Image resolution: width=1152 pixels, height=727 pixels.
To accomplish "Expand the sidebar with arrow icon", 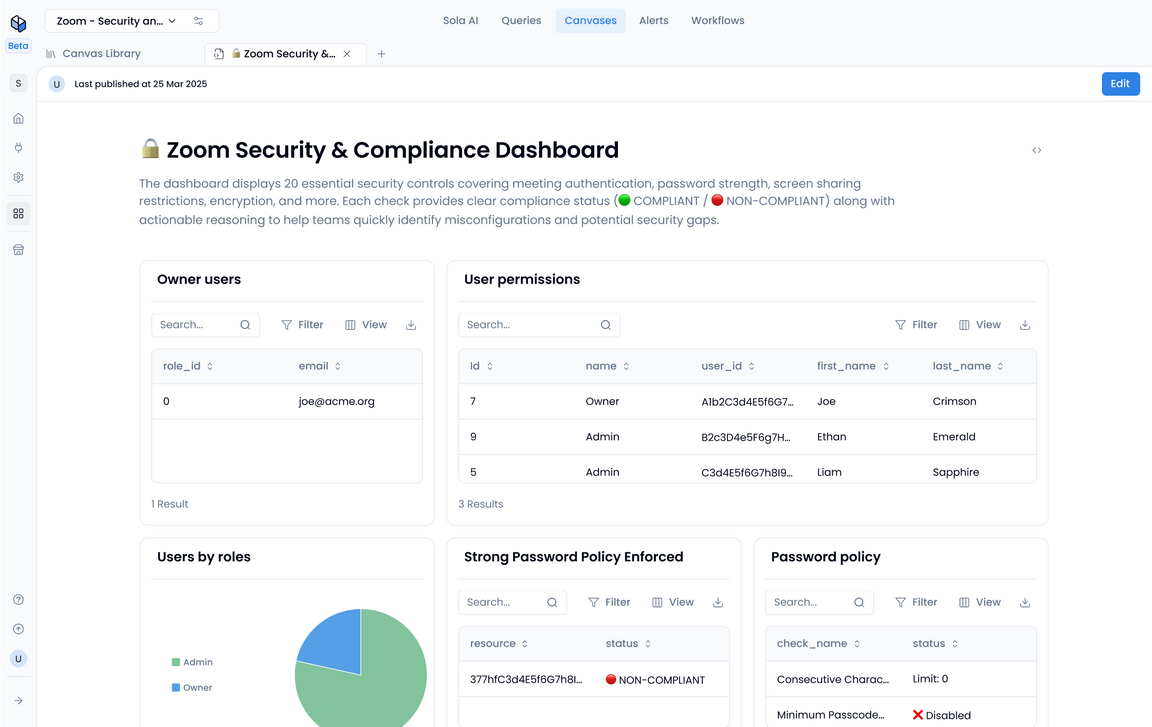I will 18,701.
